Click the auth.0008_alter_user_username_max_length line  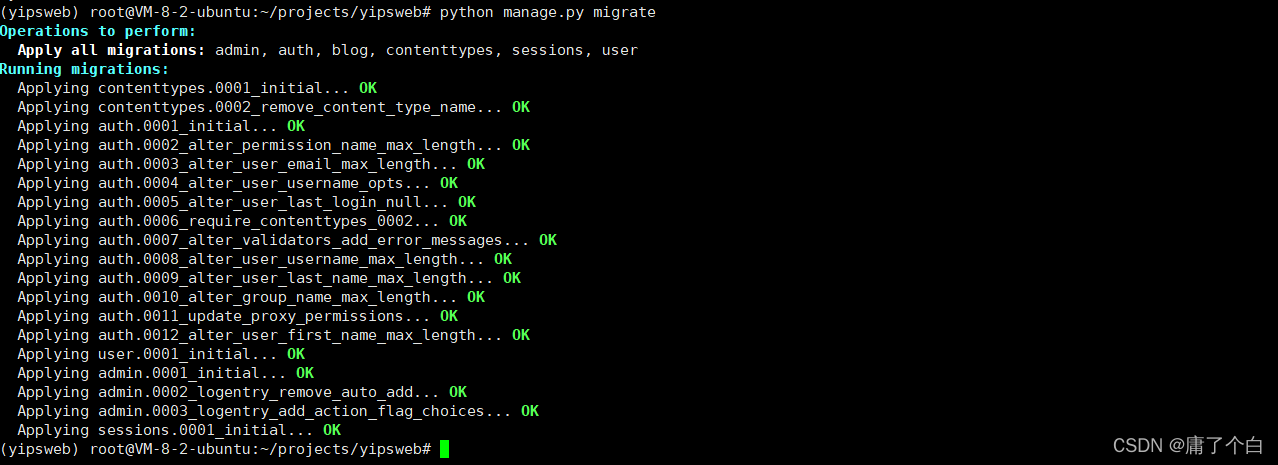click(265, 259)
